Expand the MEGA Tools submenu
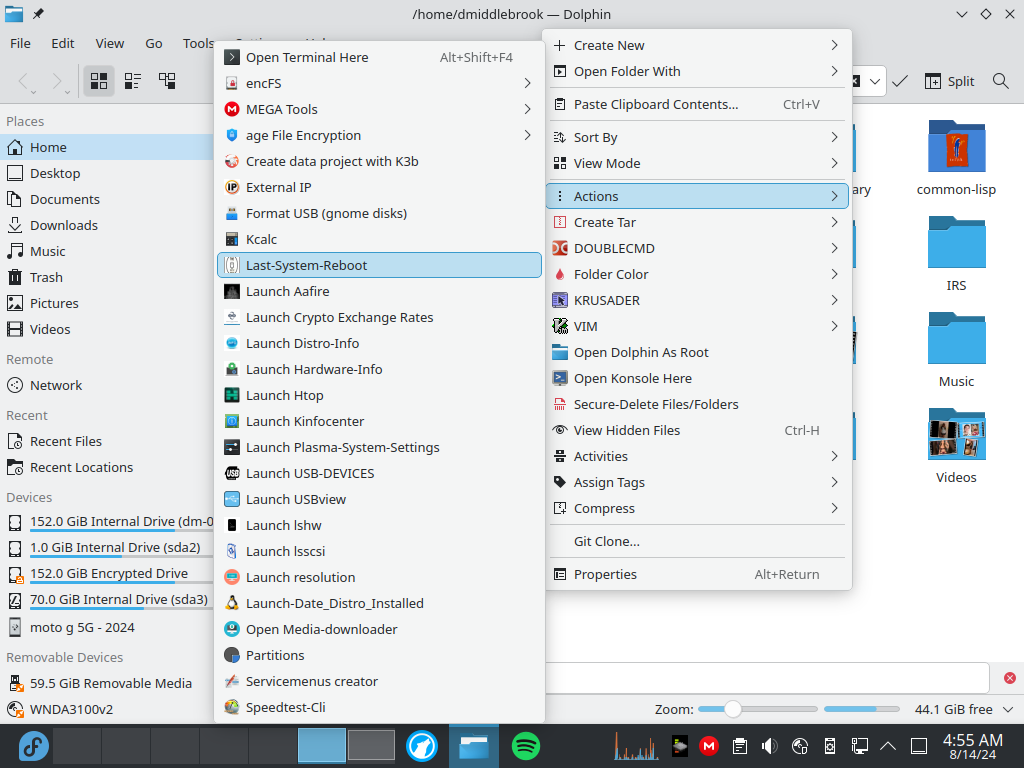 (x=379, y=109)
